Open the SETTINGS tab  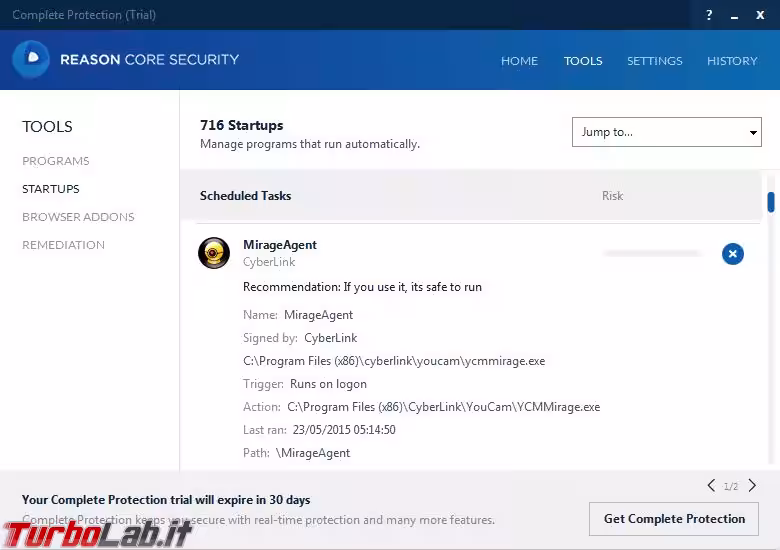pyautogui.click(x=654, y=61)
